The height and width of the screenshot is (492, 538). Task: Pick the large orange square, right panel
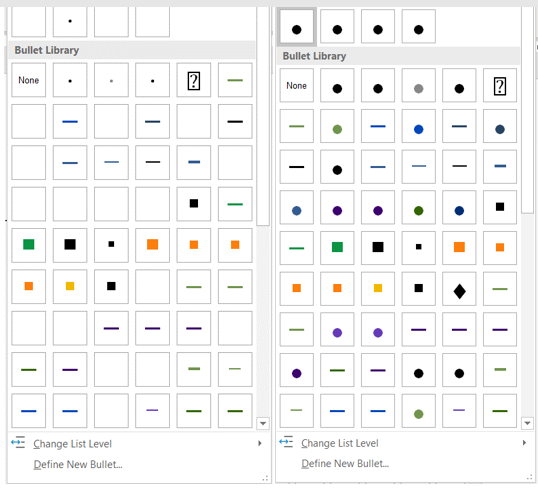pos(459,248)
